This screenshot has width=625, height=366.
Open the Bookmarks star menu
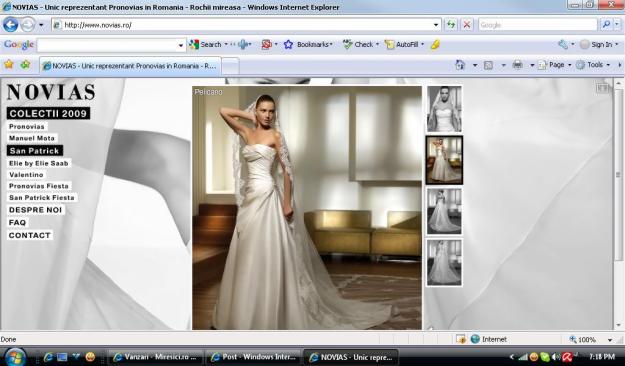pos(308,45)
